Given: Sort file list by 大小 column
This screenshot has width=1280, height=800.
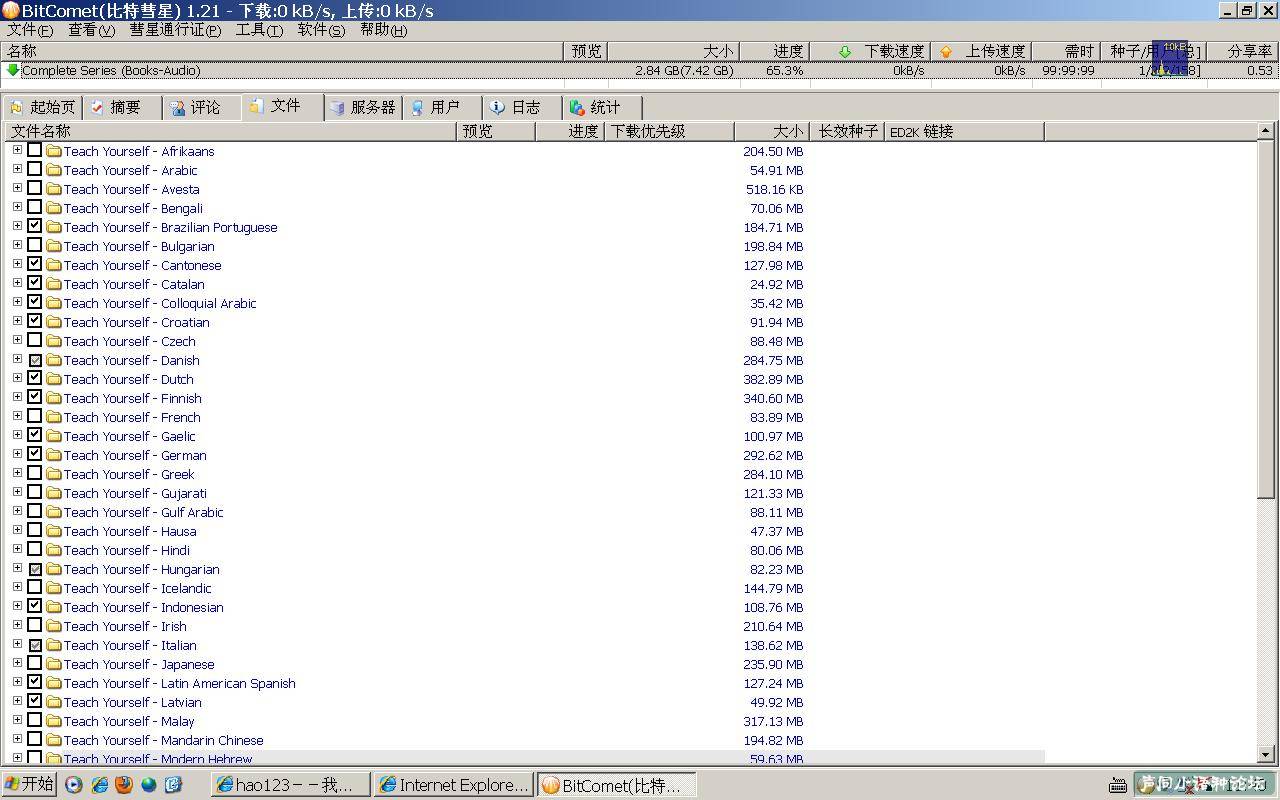Looking at the screenshot, I should [771, 131].
